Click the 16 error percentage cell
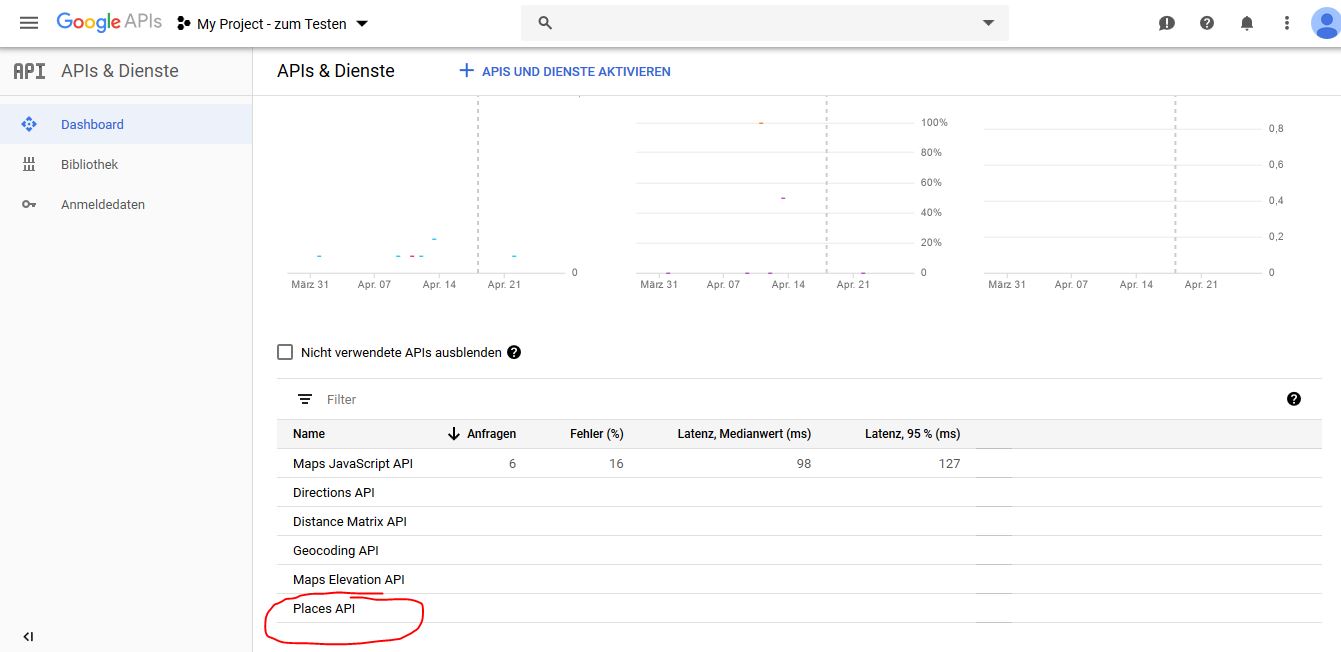Image resolution: width=1341 pixels, height=652 pixels. tap(616, 463)
